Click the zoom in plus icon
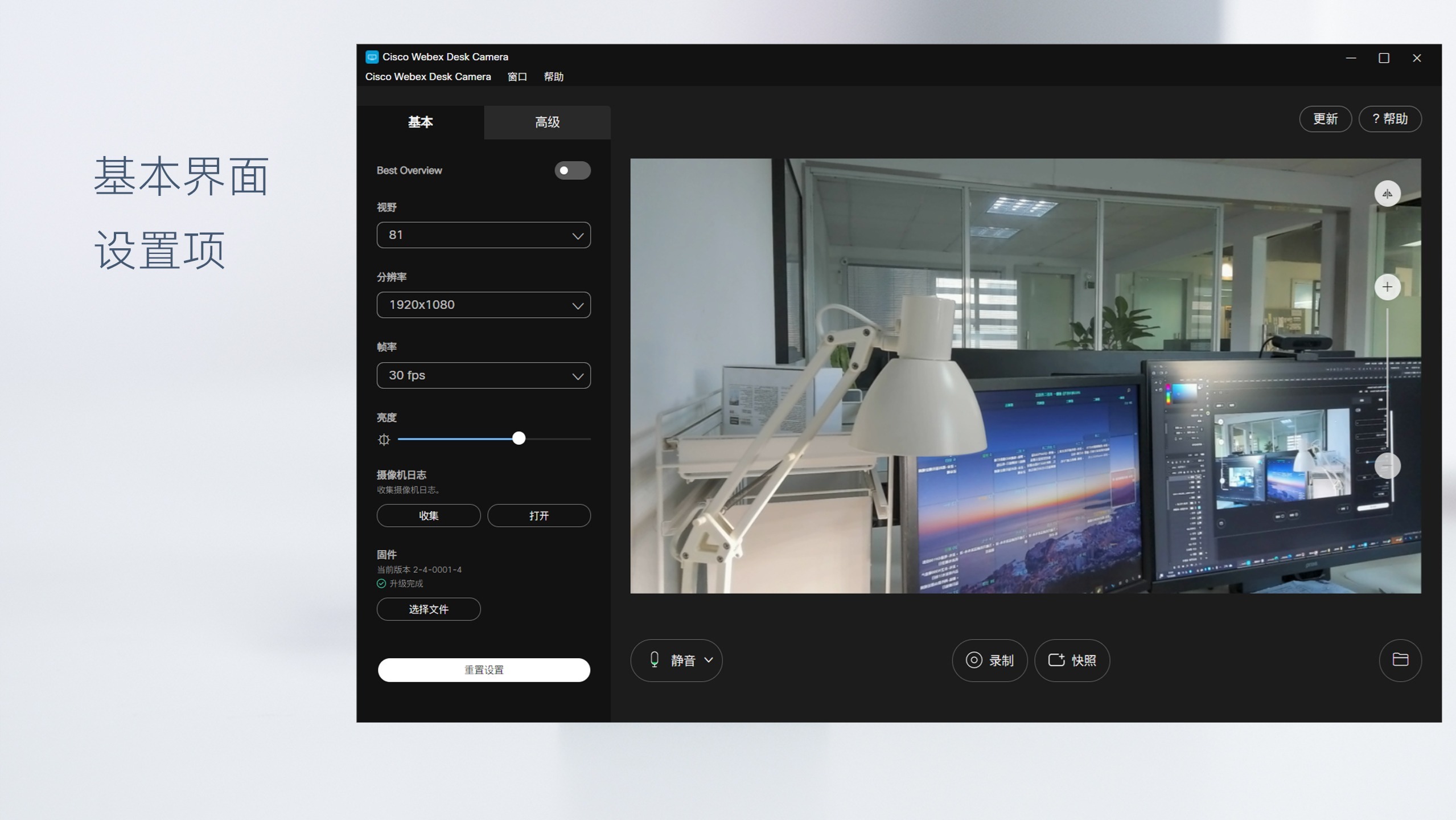 [1387, 287]
